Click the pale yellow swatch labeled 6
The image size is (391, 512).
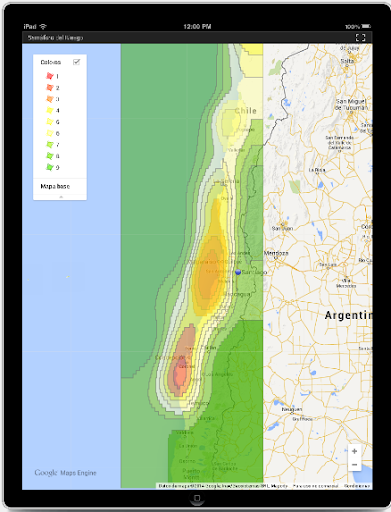point(50,133)
